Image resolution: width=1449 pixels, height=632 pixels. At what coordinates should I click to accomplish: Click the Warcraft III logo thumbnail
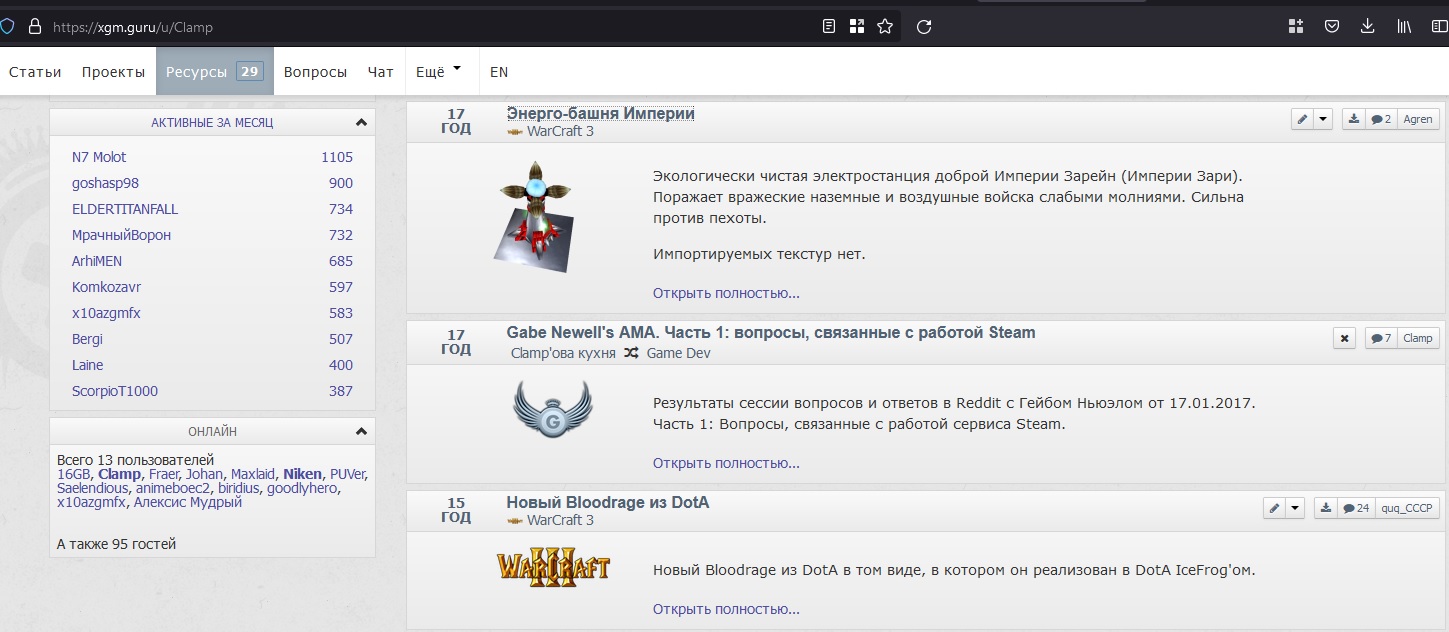click(553, 568)
